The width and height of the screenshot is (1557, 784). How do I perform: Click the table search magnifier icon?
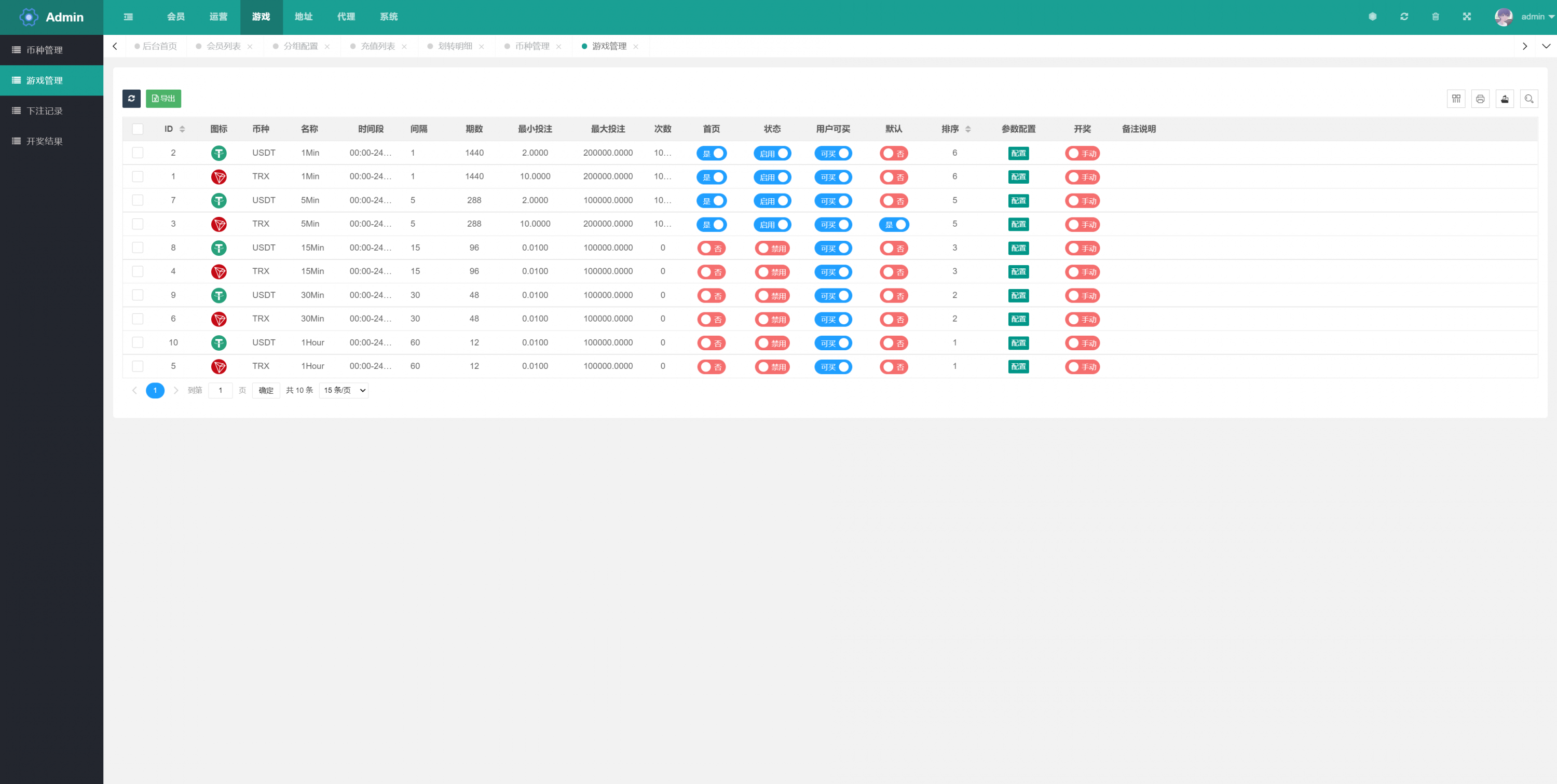(1528, 99)
